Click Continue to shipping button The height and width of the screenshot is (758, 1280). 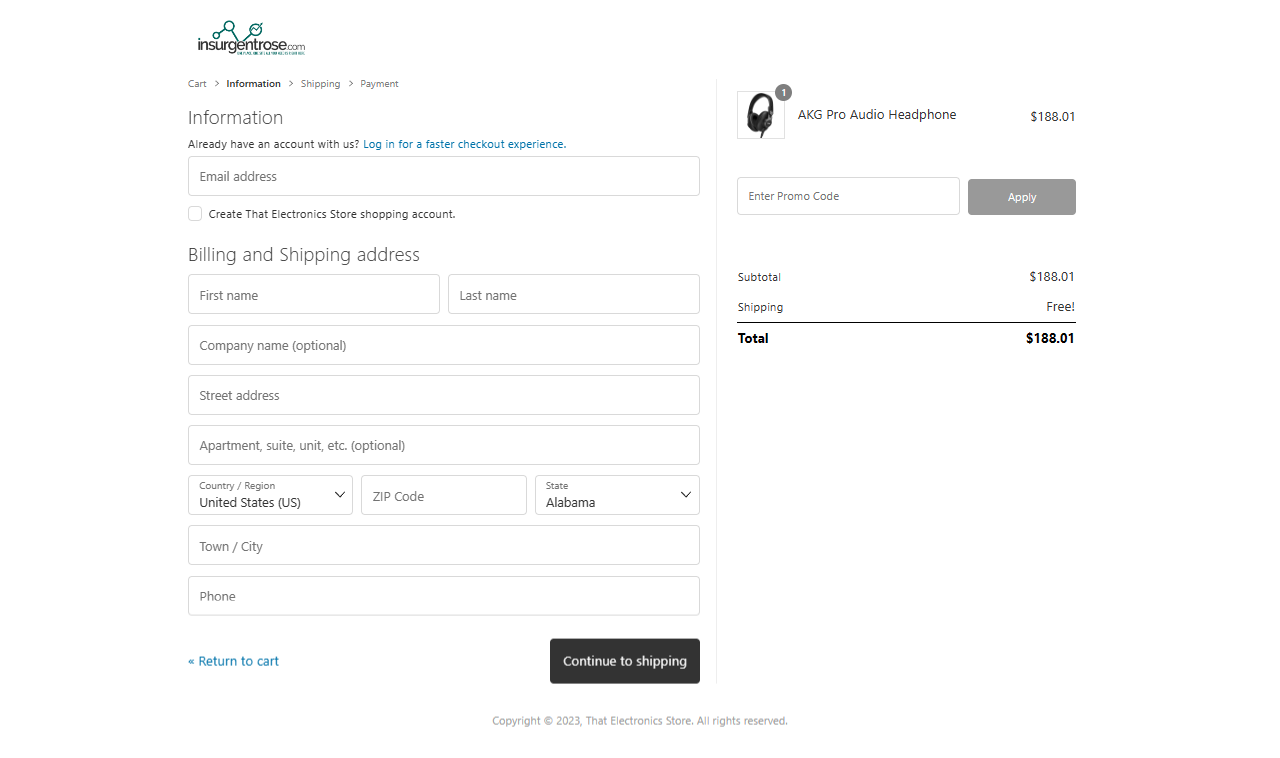(x=625, y=661)
